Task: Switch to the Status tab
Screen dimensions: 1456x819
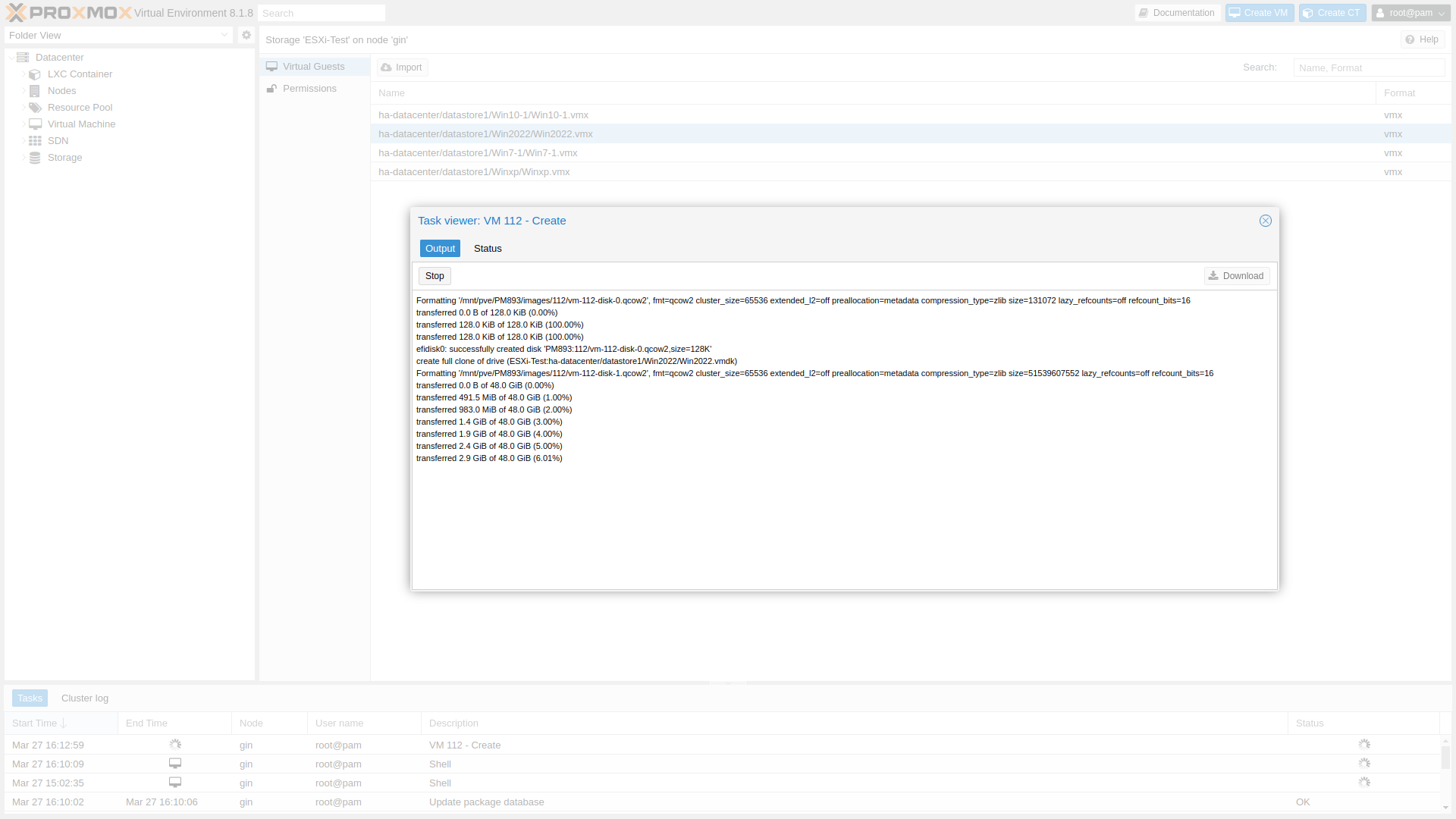Action: 488,249
